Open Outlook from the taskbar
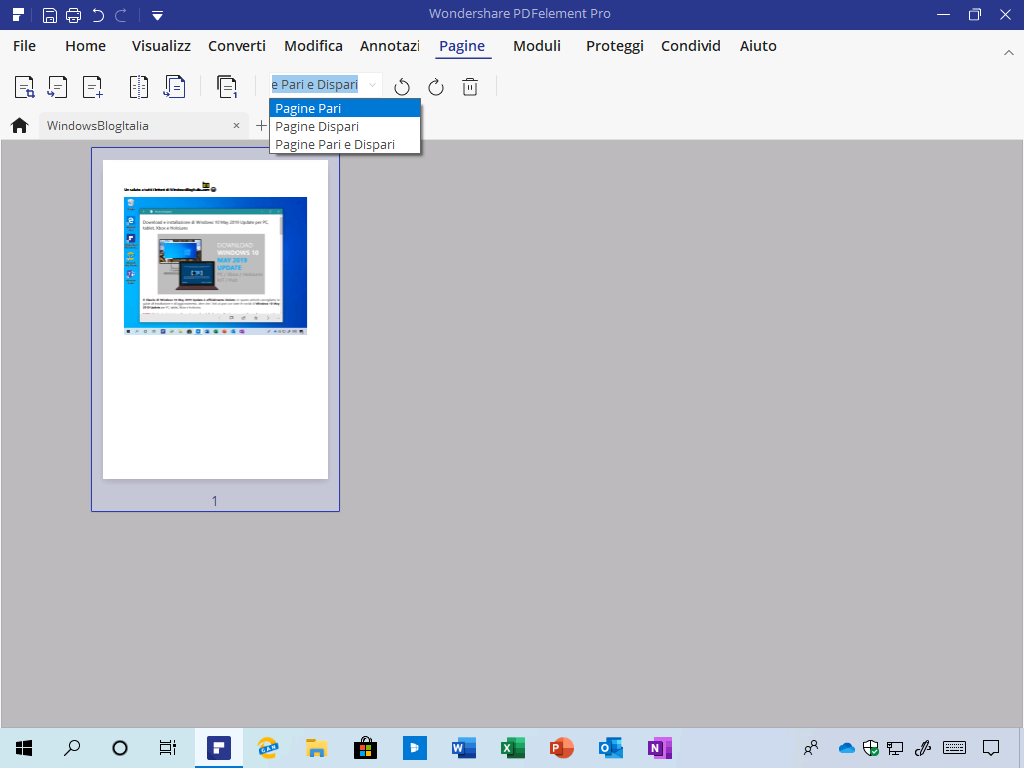 (x=611, y=748)
